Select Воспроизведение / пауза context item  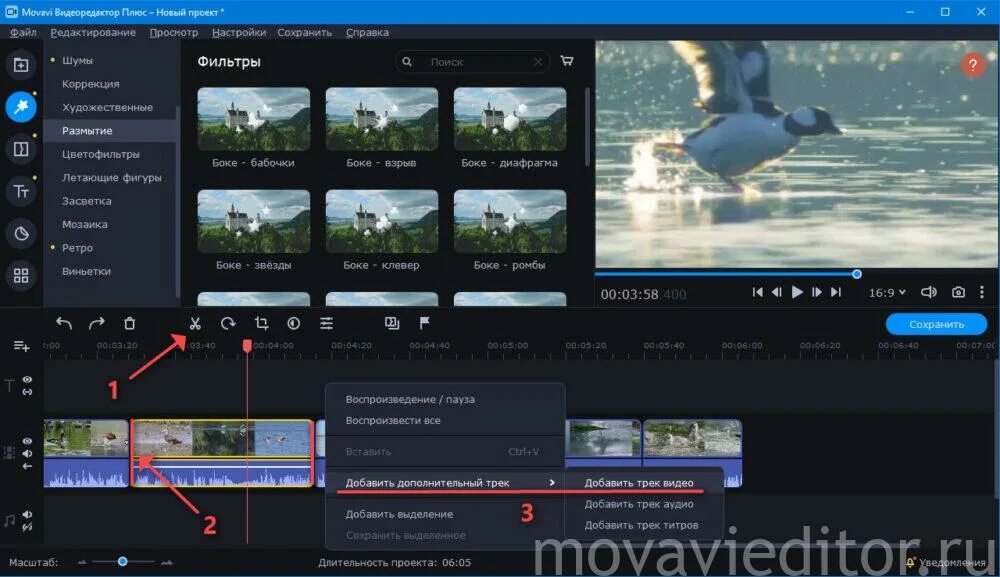410,399
